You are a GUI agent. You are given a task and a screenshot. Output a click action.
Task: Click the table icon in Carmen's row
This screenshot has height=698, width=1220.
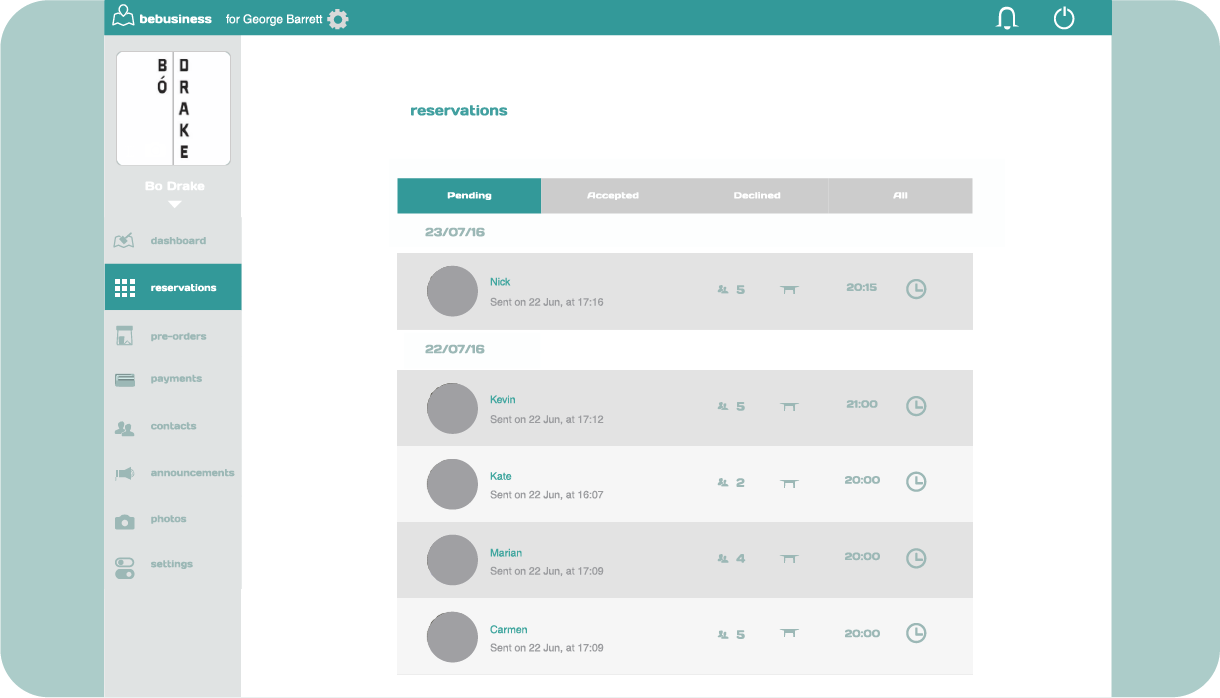tap(789, 634)
